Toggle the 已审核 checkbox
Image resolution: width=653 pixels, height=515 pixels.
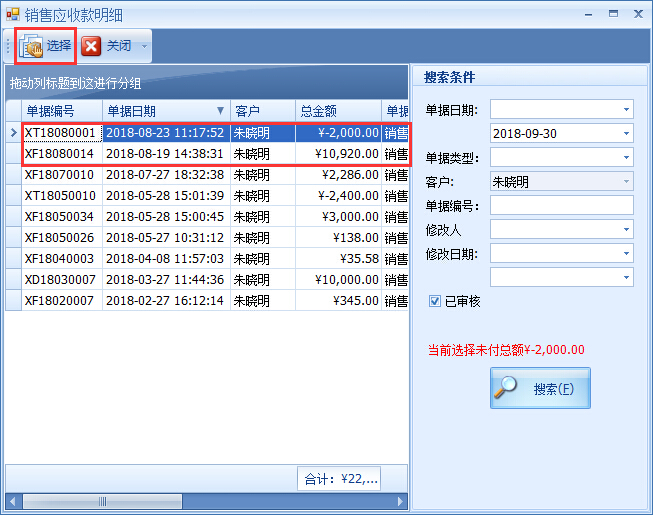click(434, 301)
